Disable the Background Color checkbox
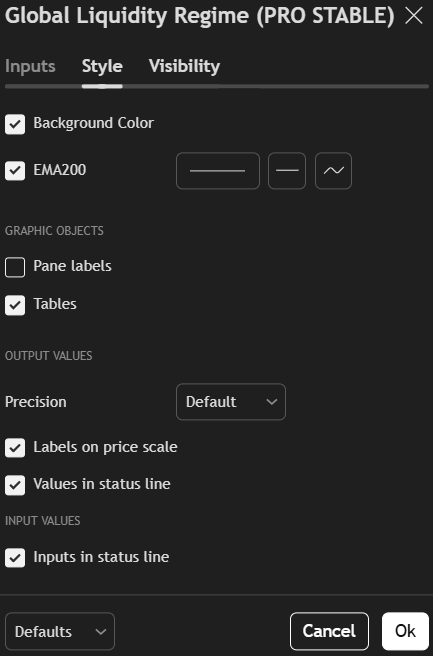 [15, 124]
